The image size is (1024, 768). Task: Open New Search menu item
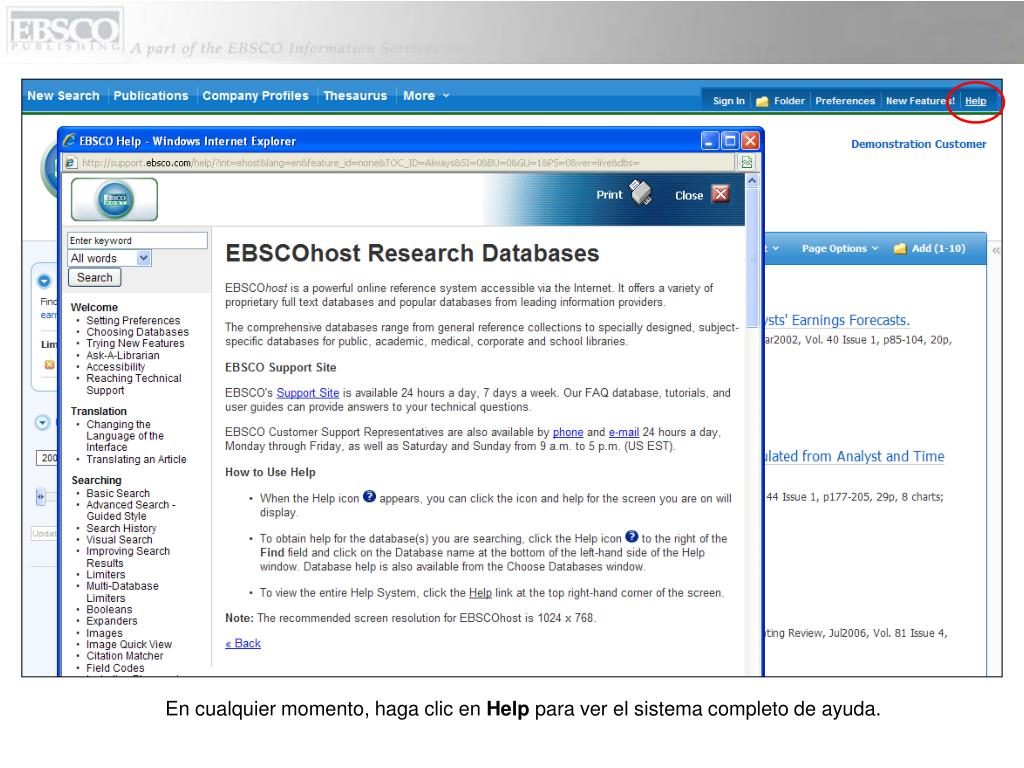point(63,95)
